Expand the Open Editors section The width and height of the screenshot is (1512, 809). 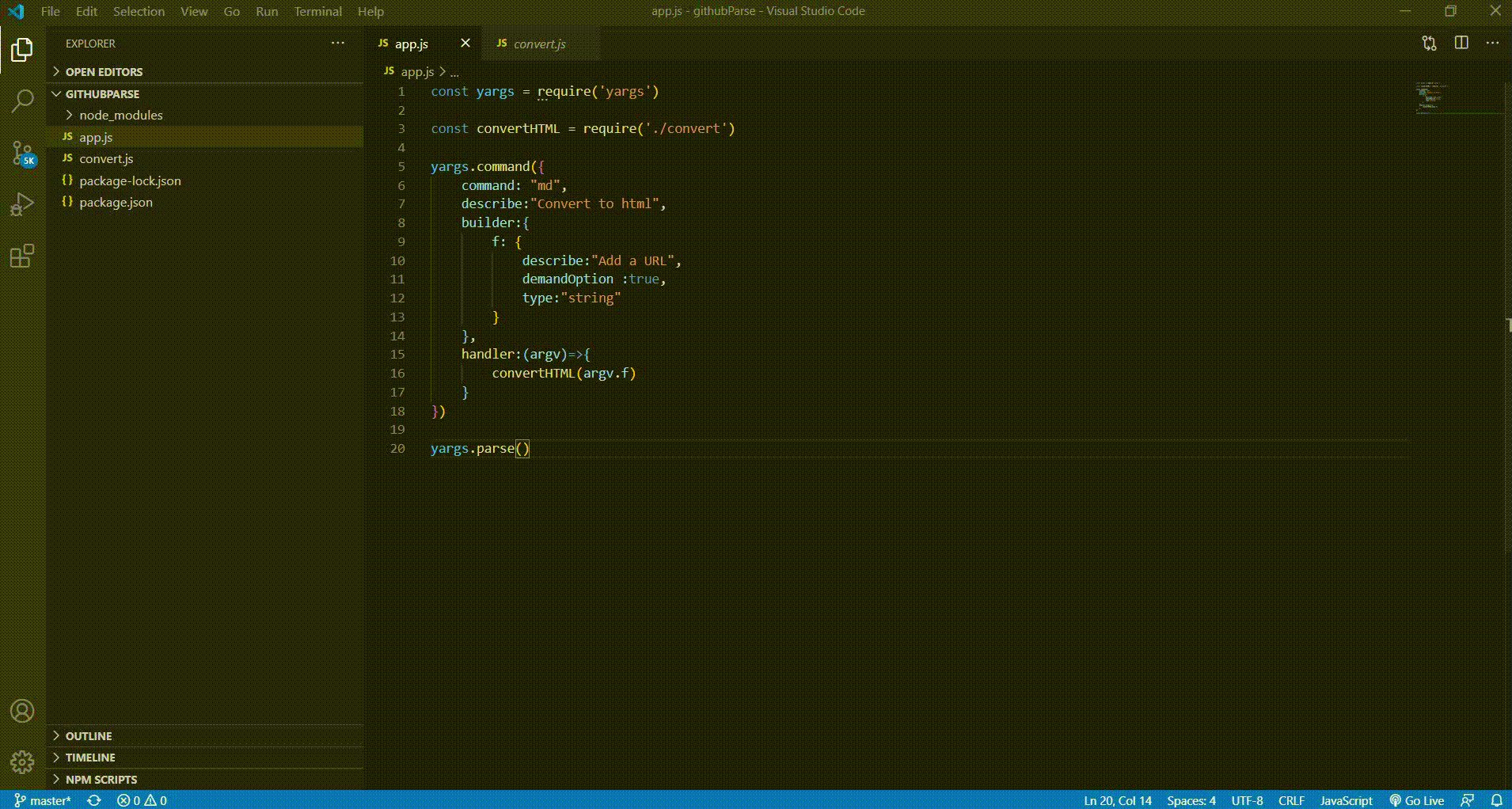click(x=206, y=71)
